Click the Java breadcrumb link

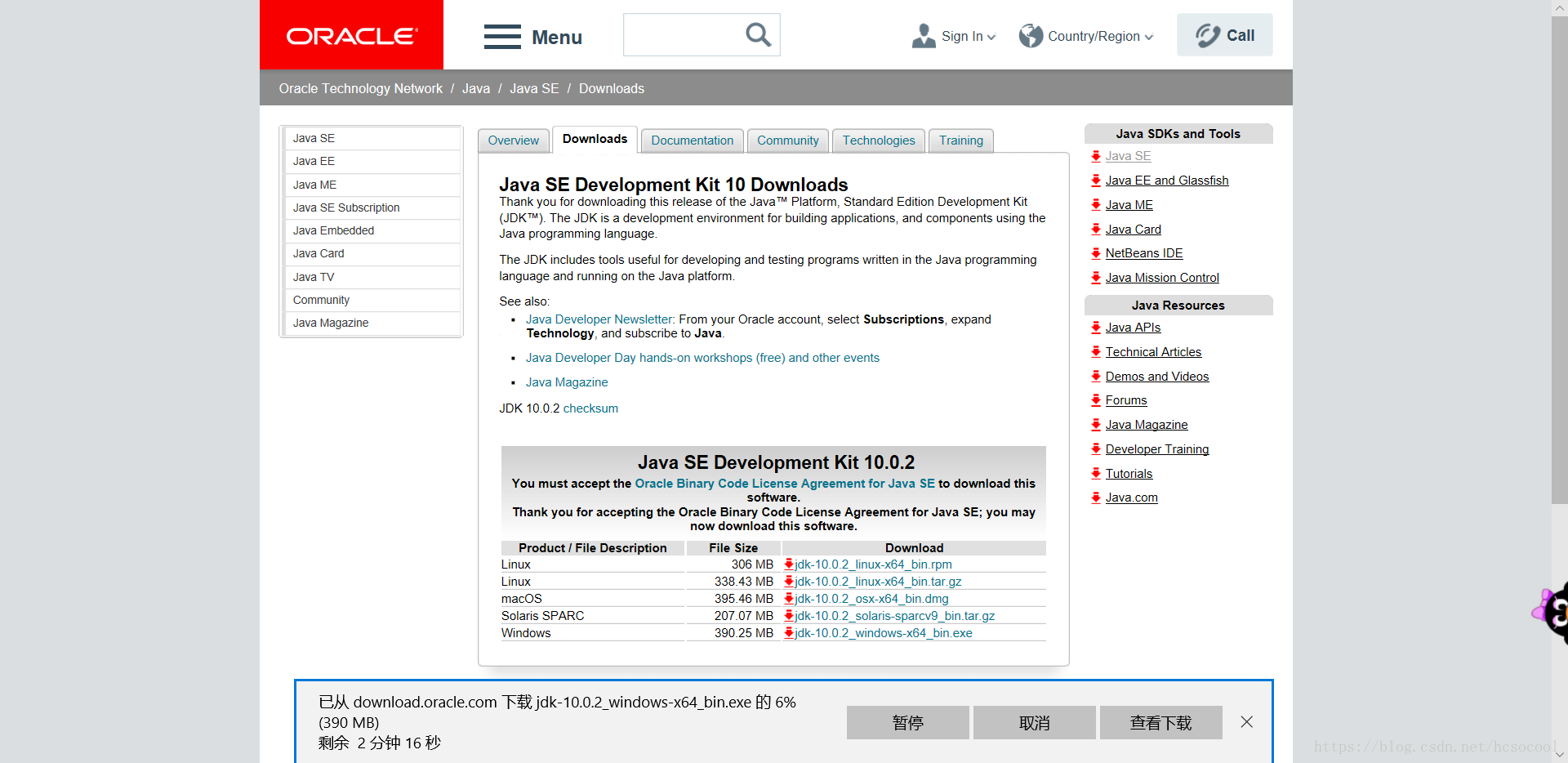476,88
